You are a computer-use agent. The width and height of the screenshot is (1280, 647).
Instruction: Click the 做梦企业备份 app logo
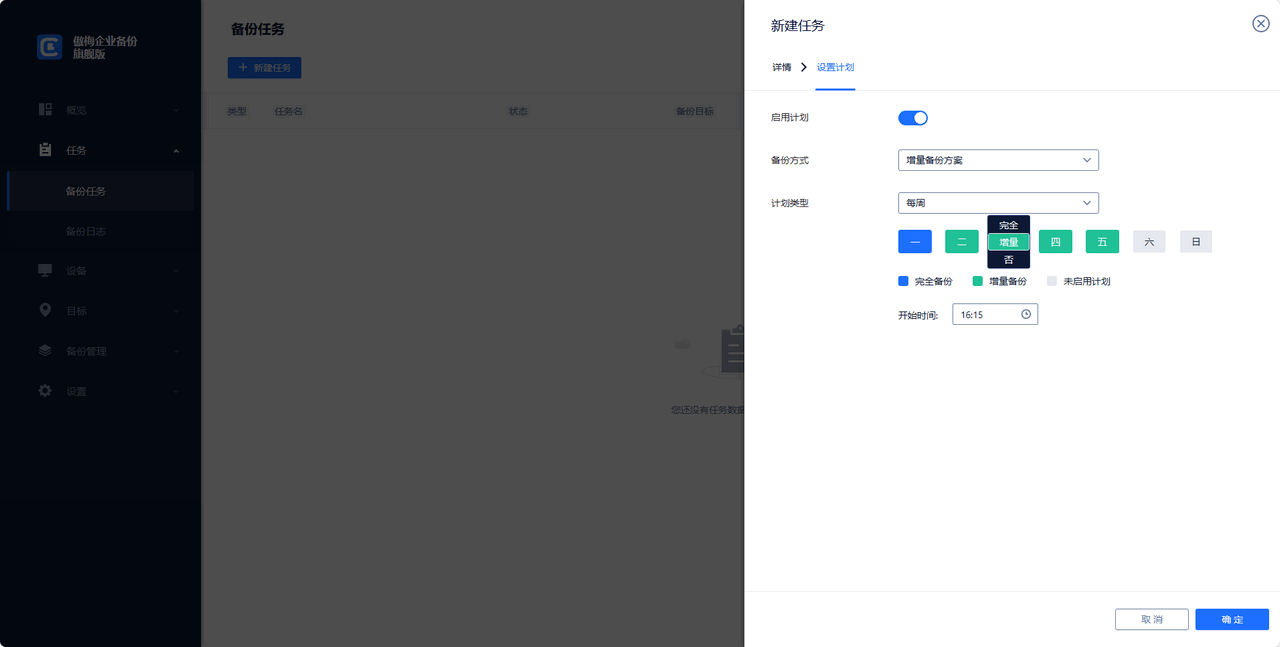point(48,47)
